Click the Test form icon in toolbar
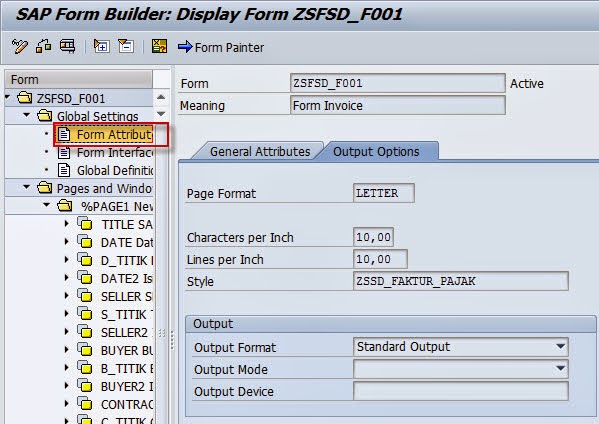 tap(68, 47)
